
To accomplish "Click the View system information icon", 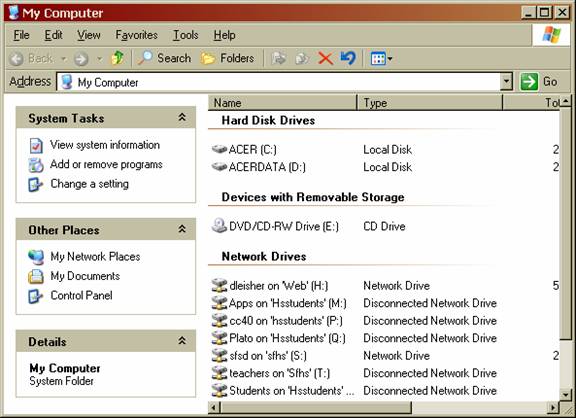I will coord(36,145).
